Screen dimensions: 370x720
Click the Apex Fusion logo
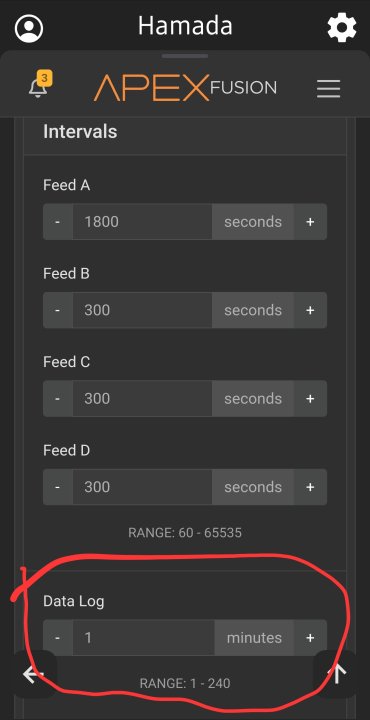tap(185, 87)
